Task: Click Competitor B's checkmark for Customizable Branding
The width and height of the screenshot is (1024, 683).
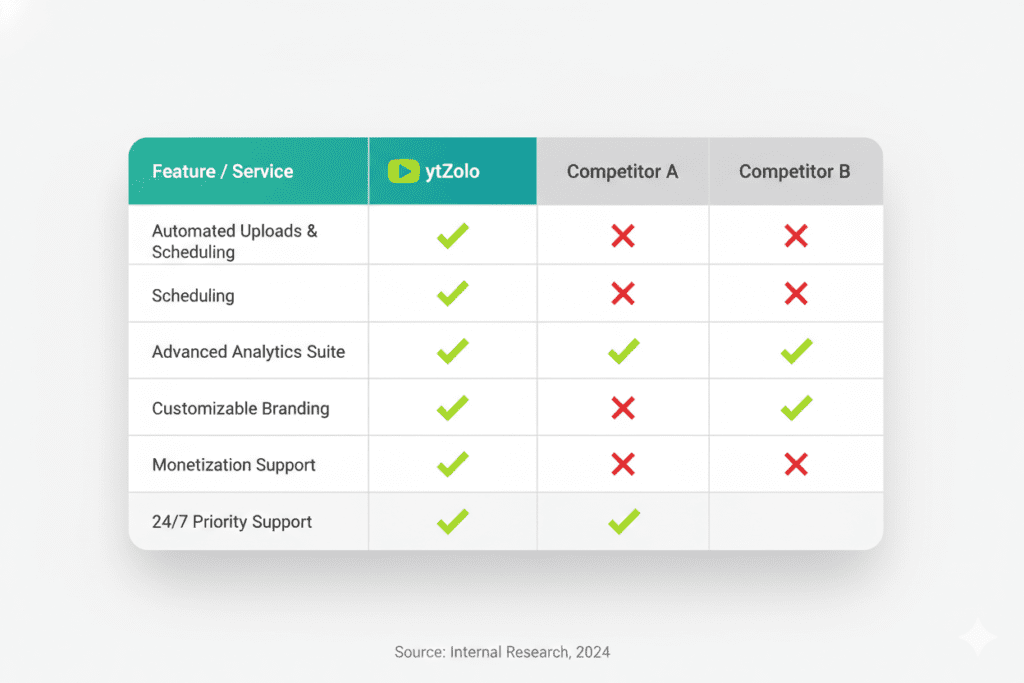Action: coord(796,407)
